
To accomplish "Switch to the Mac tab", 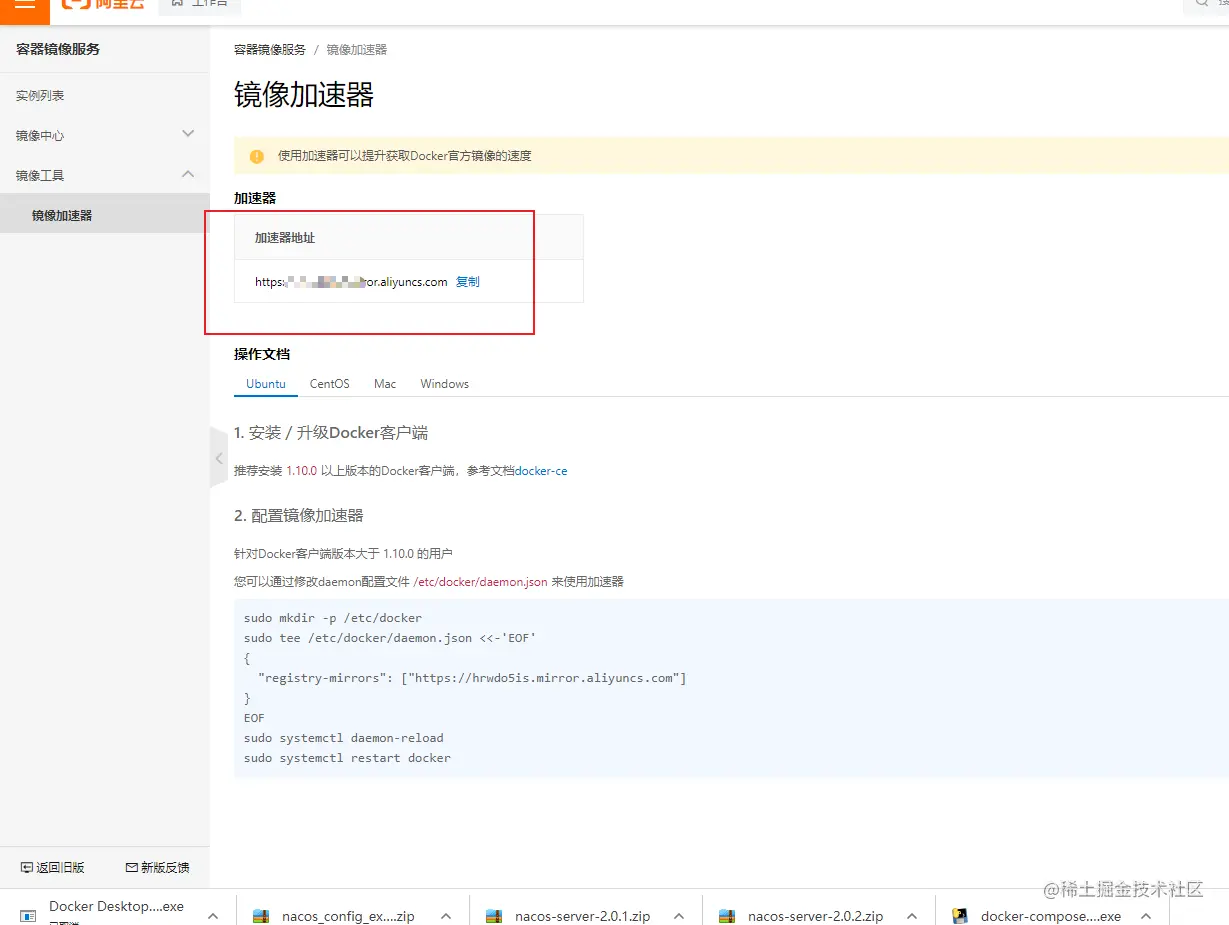I will tap(385, 384).
